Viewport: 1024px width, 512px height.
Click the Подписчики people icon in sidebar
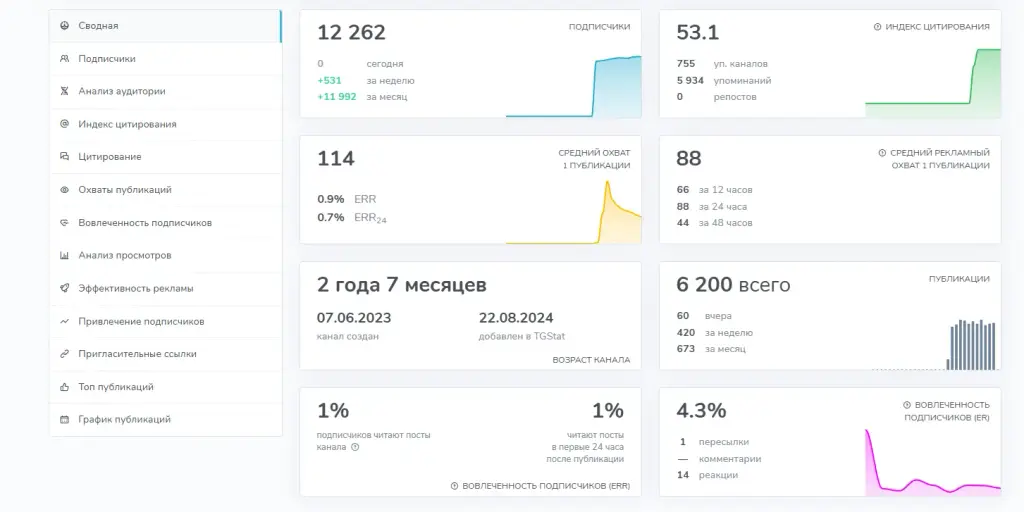(x=64, y=58)
